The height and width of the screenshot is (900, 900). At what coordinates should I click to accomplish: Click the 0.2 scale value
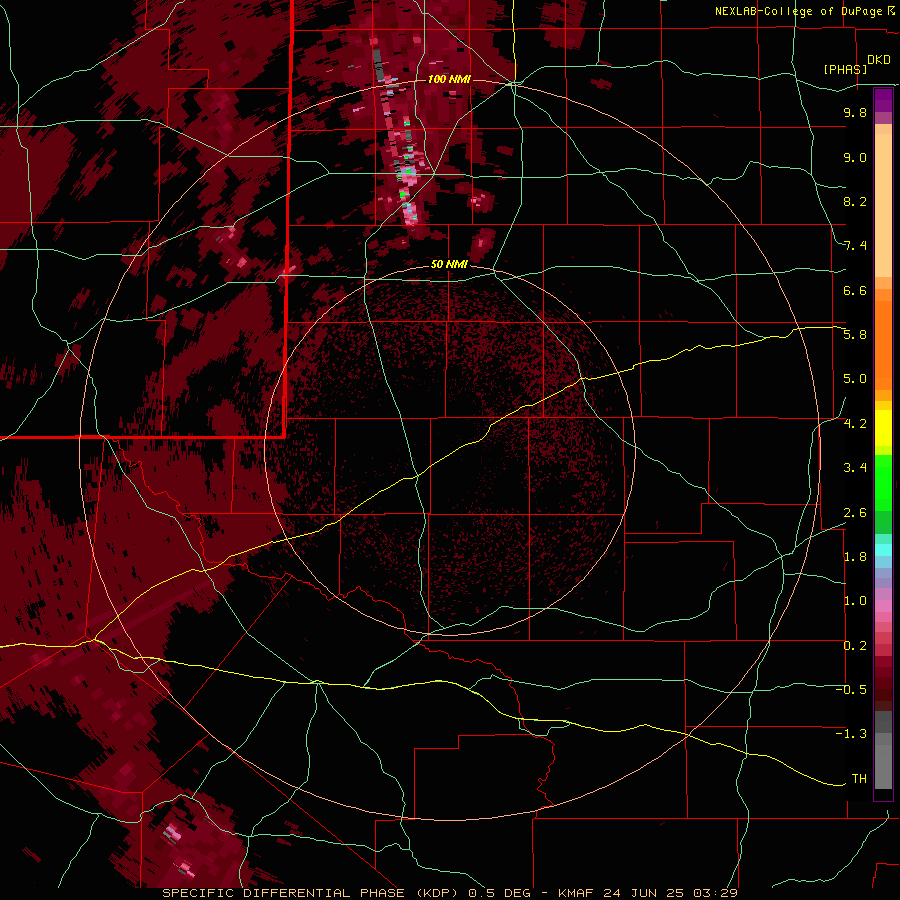(x=855, y=646)
